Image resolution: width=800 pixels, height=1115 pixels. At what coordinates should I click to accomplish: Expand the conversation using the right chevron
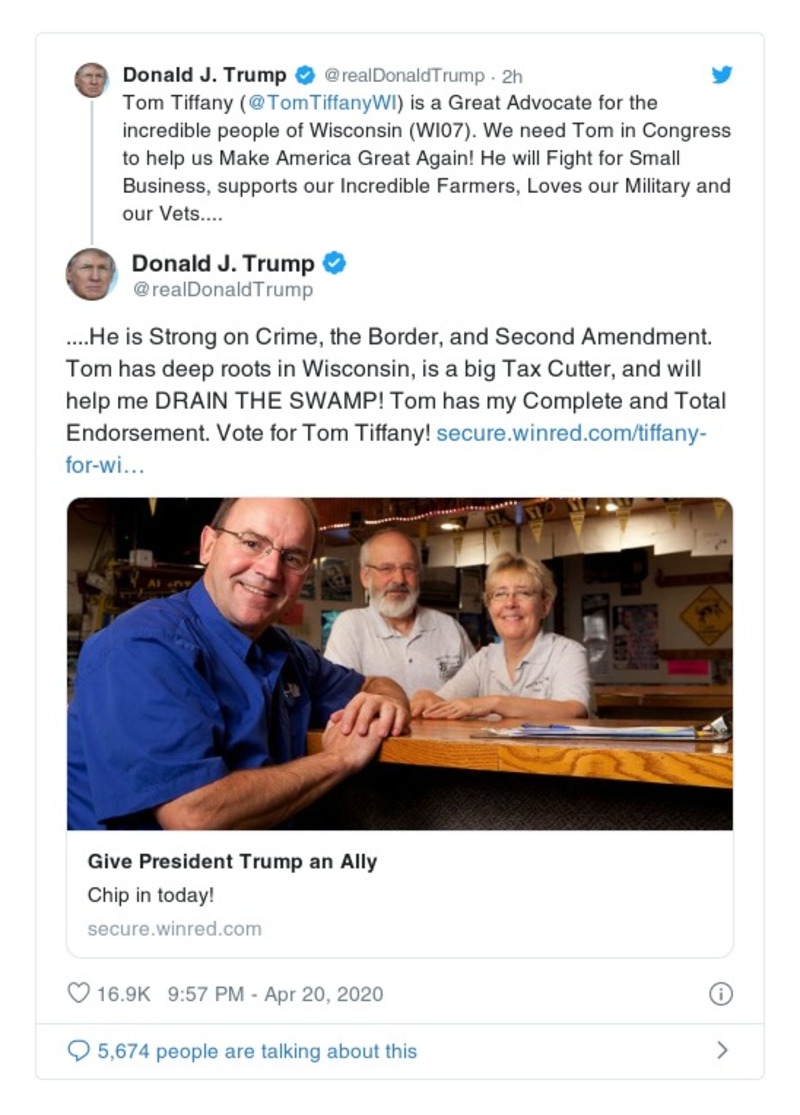tap(726, 1051)
